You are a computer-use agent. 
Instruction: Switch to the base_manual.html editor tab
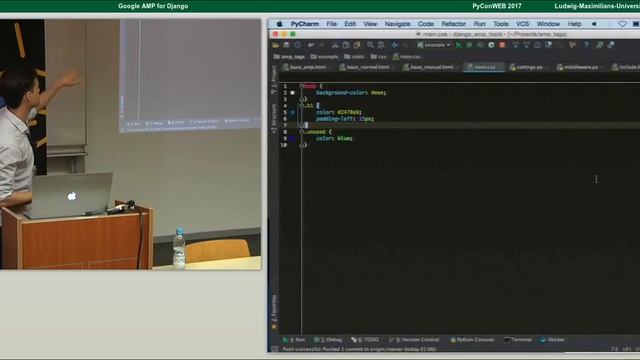[x=431, y=67]
